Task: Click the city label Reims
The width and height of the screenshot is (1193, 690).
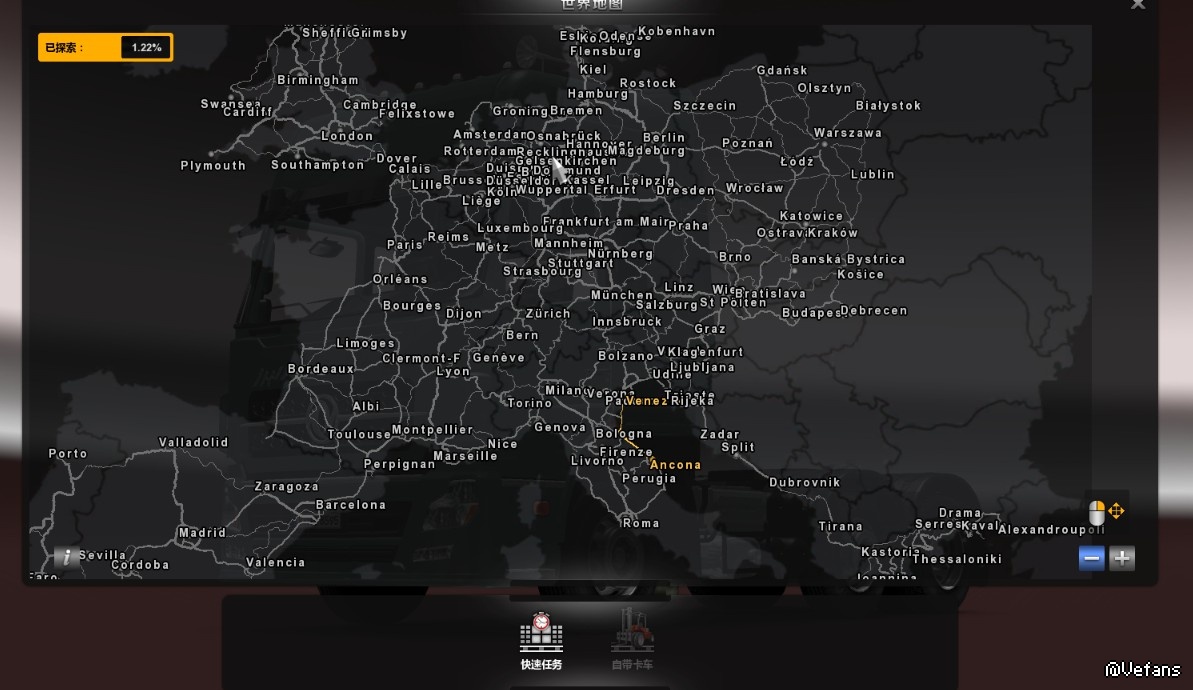Action: click(x=448, y=237)
